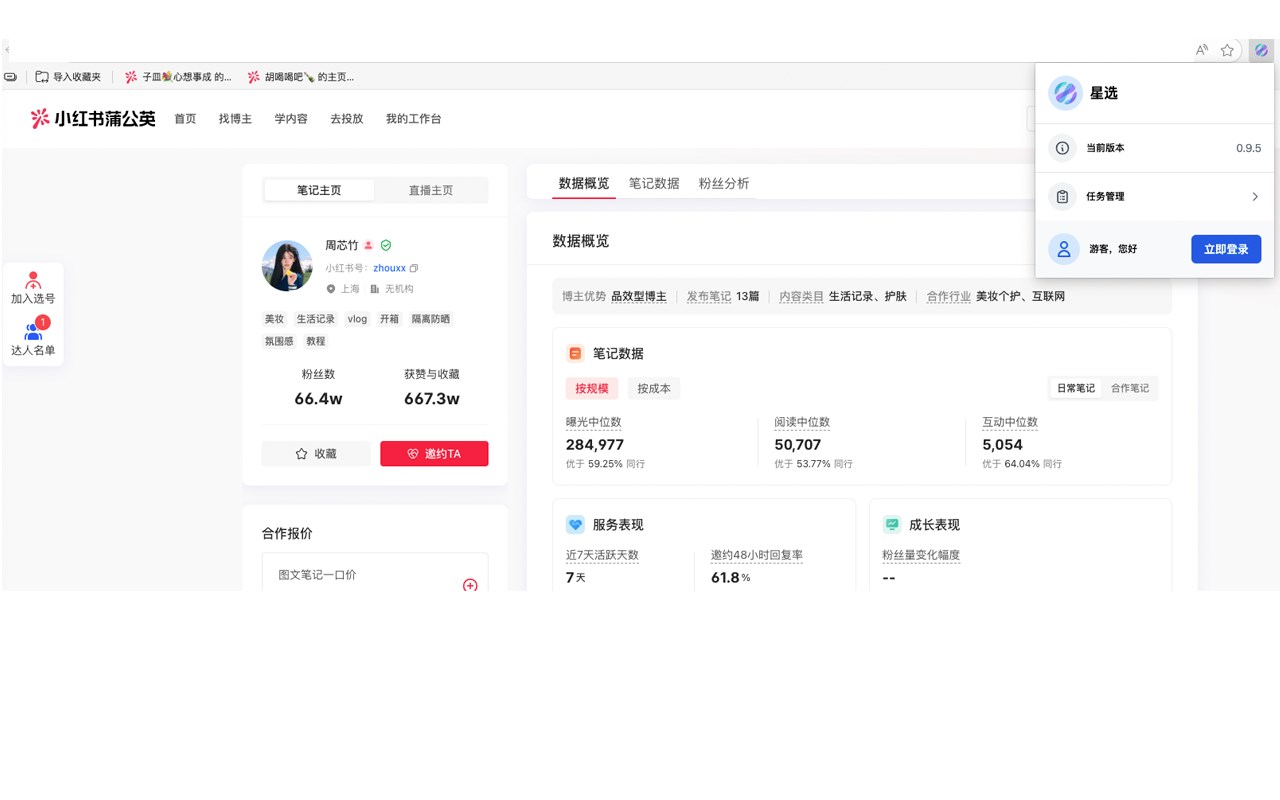Click the 当前版本 info icon
Viewport: 1280px width, 800px height.
tap(1062, 148)
